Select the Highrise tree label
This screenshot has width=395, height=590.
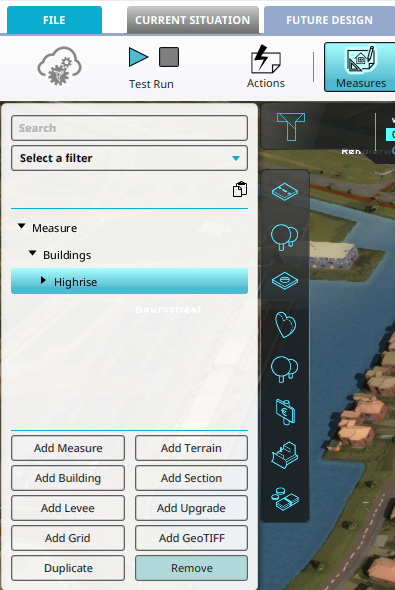pyautogui.click(x=75, y=282)
